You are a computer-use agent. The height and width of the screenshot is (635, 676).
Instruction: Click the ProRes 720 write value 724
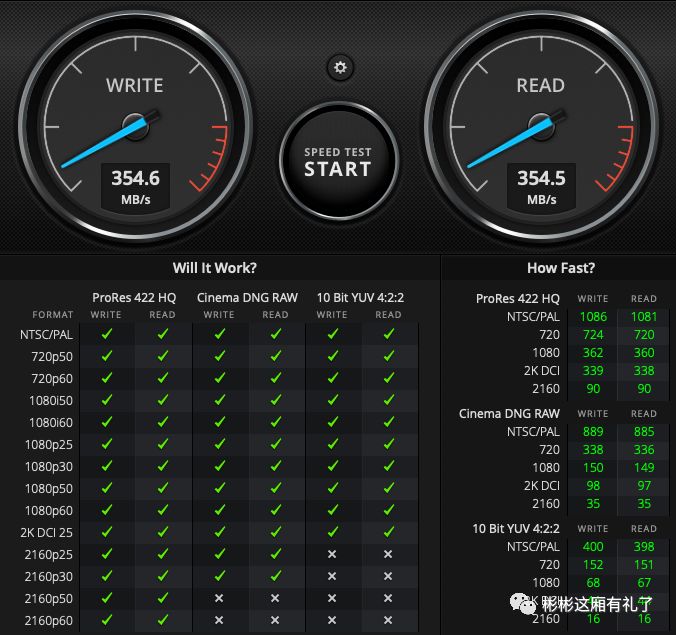pyautogui.click(x=593, y=335)
